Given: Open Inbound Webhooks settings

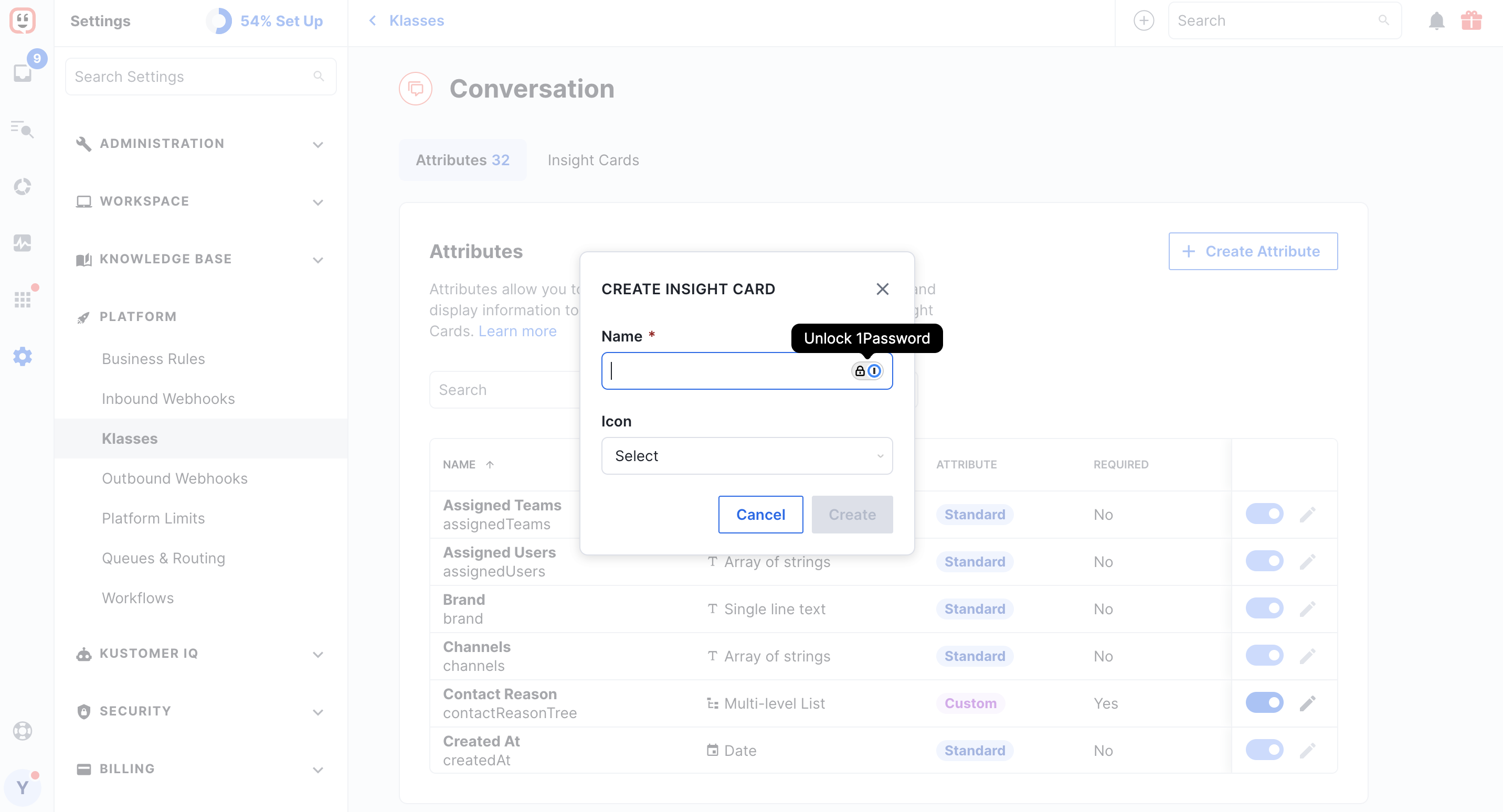Looking at the screenshot, I should (x=168, y=399).
